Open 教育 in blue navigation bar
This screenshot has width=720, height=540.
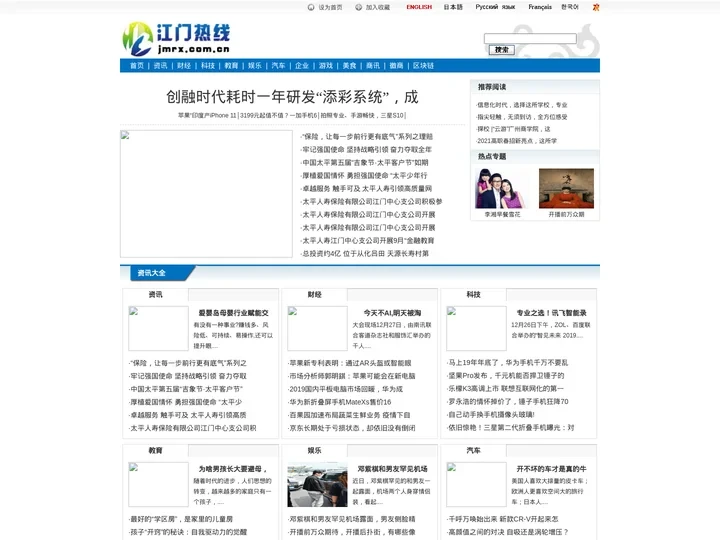pos(231,66)
